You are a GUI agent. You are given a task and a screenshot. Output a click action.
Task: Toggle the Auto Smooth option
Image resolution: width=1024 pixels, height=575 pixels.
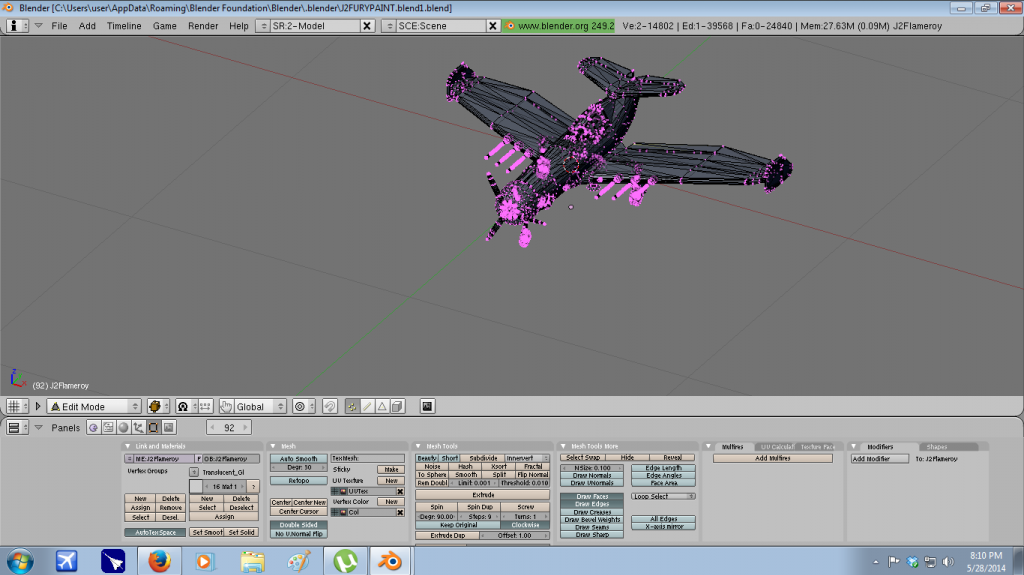click(x=298, y=459)
